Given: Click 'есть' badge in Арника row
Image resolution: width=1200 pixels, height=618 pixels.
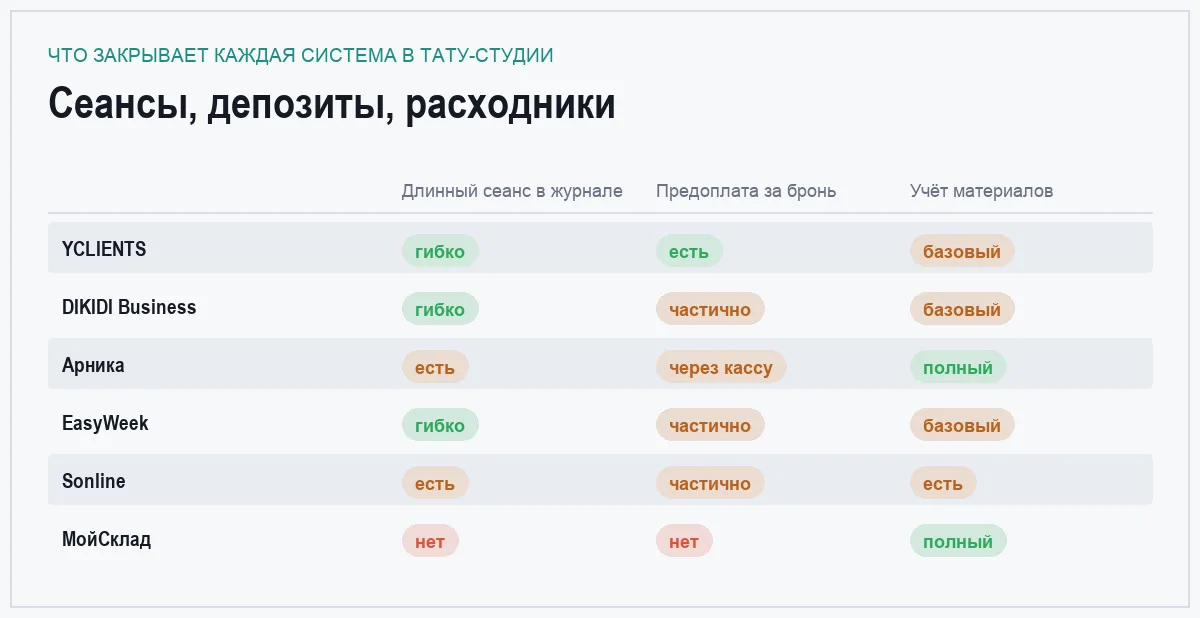Looking at the screenshot, I should [x=435, y=367].
